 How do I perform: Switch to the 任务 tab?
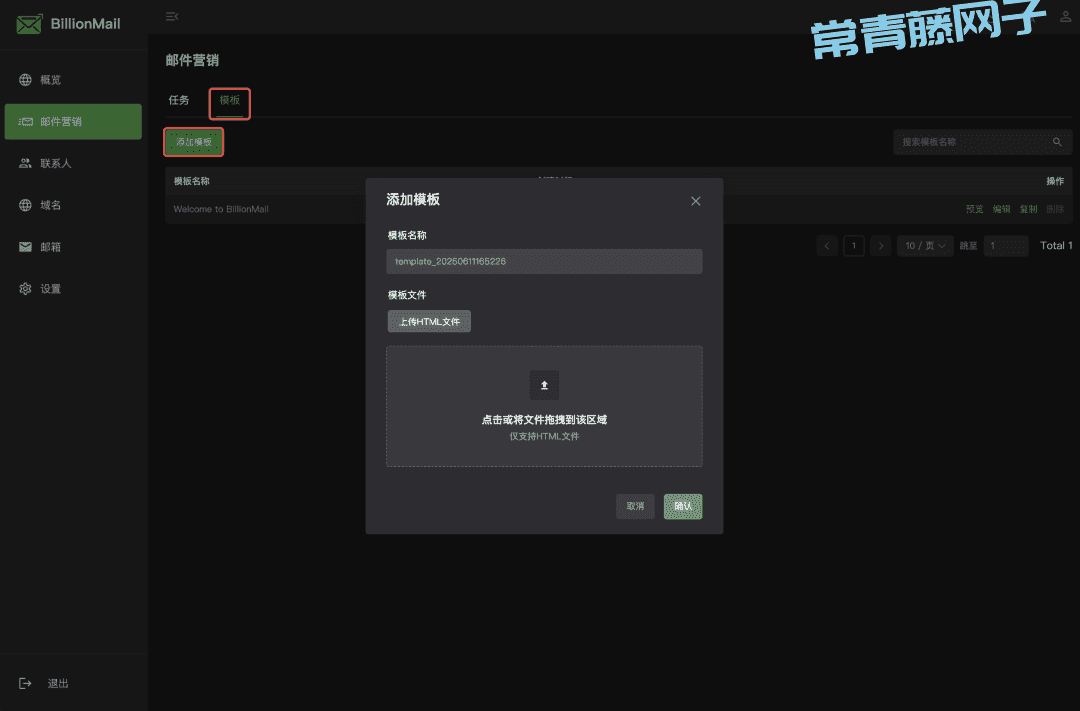179,101
